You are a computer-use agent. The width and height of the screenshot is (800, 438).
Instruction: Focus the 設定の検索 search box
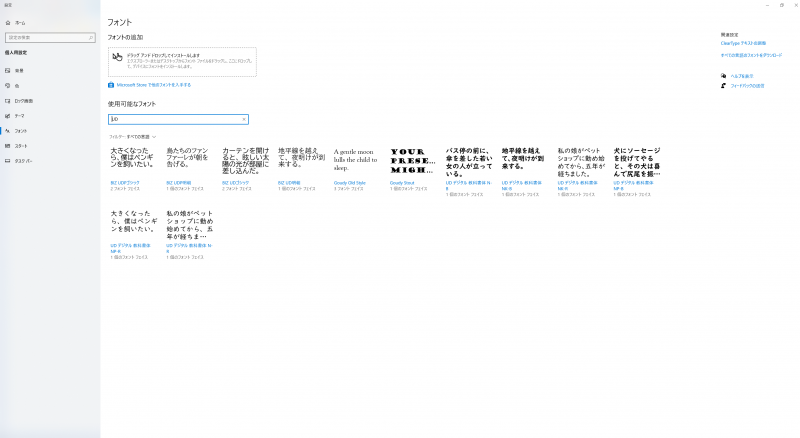50,38
